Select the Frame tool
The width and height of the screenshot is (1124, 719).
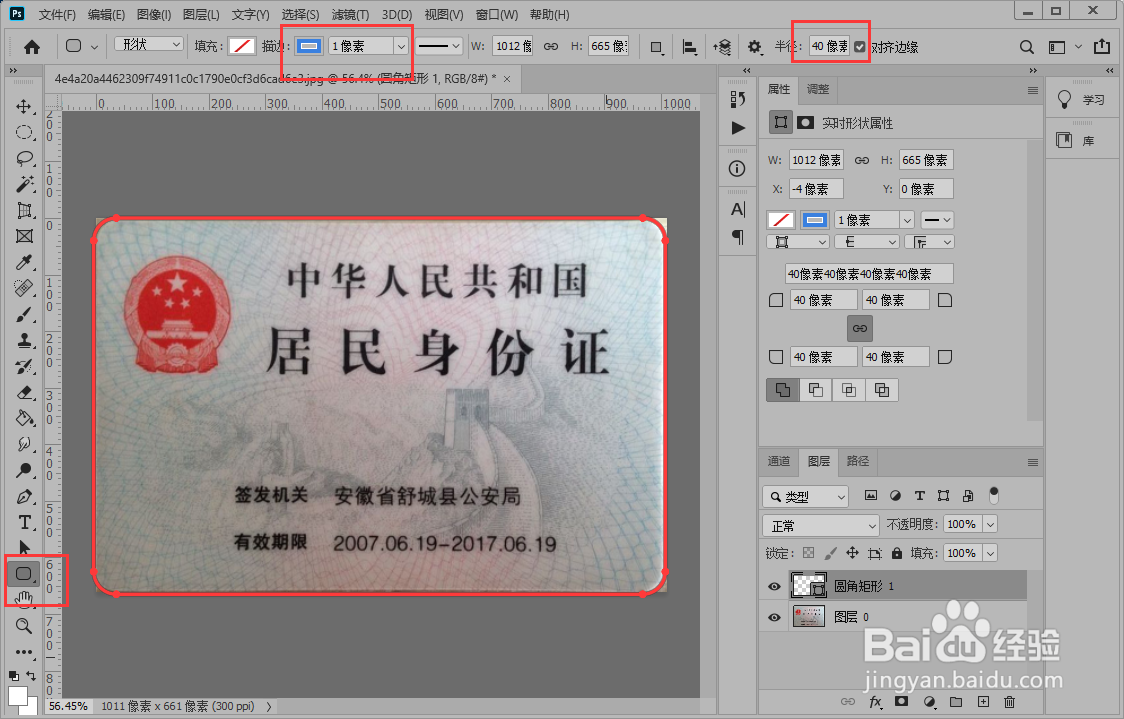24,237
